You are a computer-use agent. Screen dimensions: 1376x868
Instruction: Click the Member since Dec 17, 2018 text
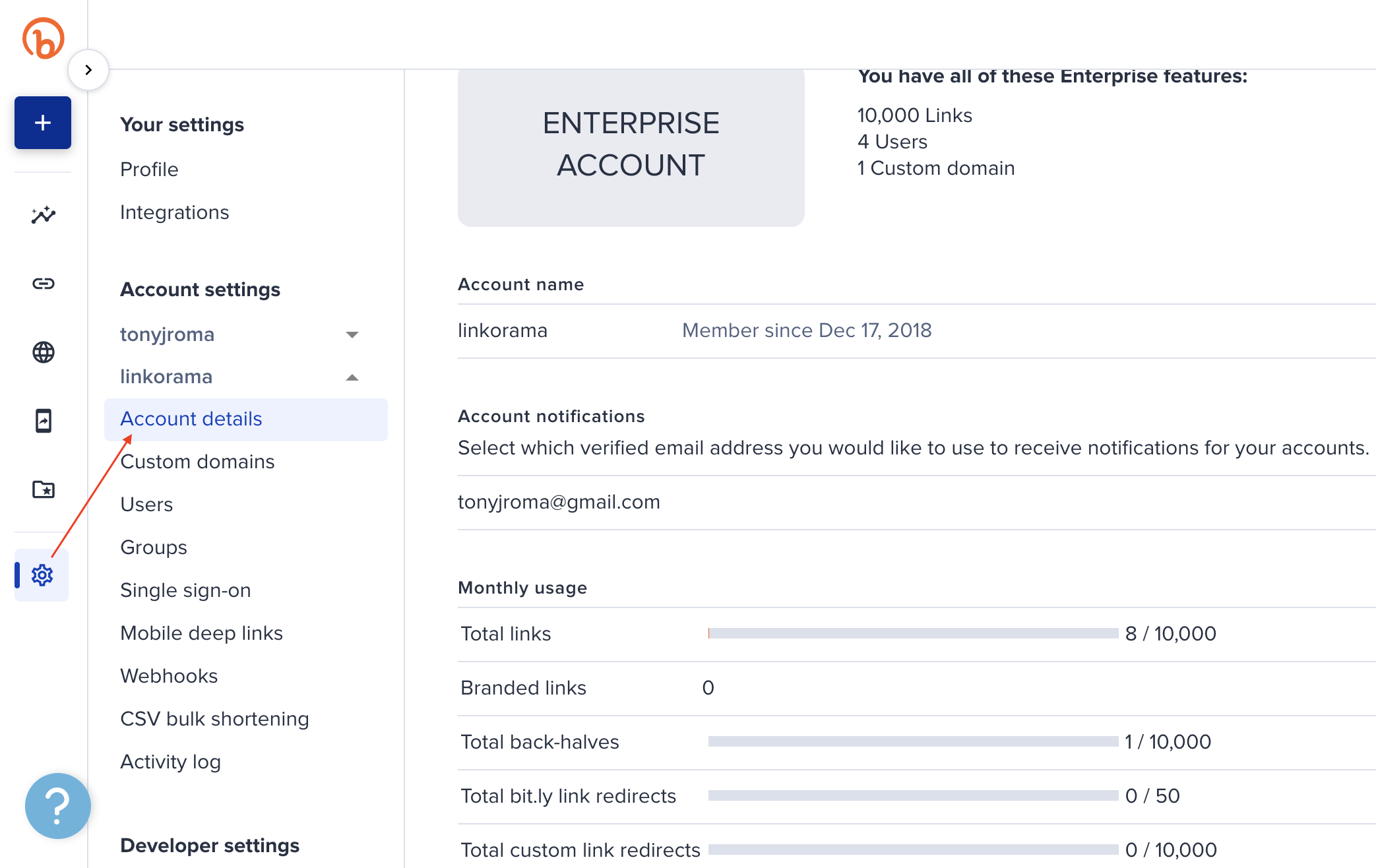[807, 330]
